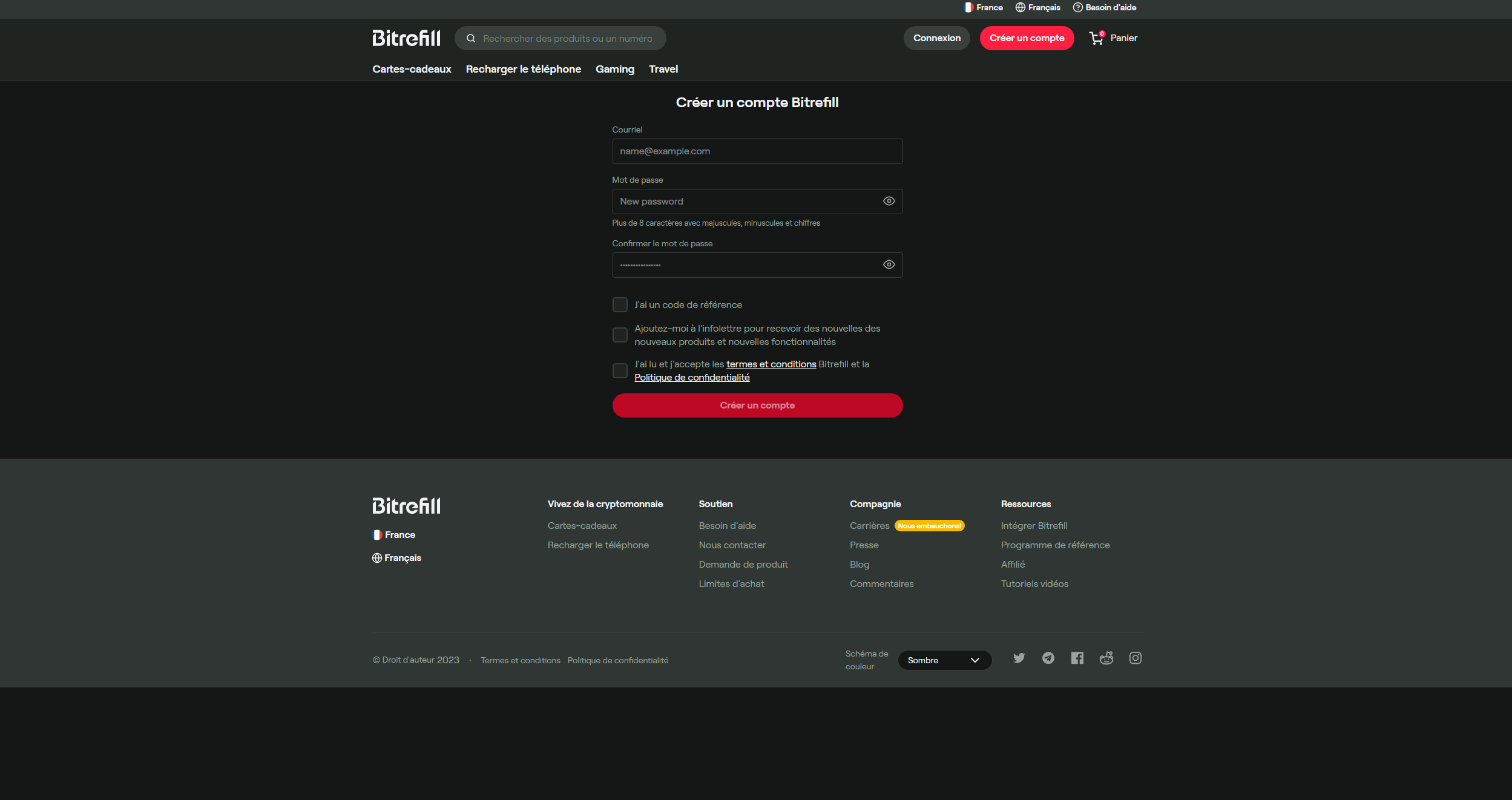This screenshot has height=800, width=1512.
Task: Click the France flag in top bar
Action: pos(969,7)
